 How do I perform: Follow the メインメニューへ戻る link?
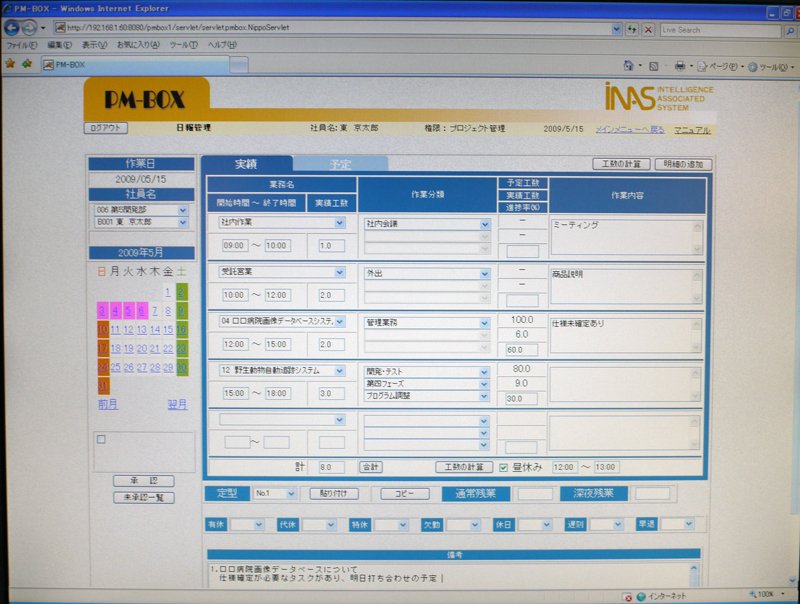pos(630,130)
